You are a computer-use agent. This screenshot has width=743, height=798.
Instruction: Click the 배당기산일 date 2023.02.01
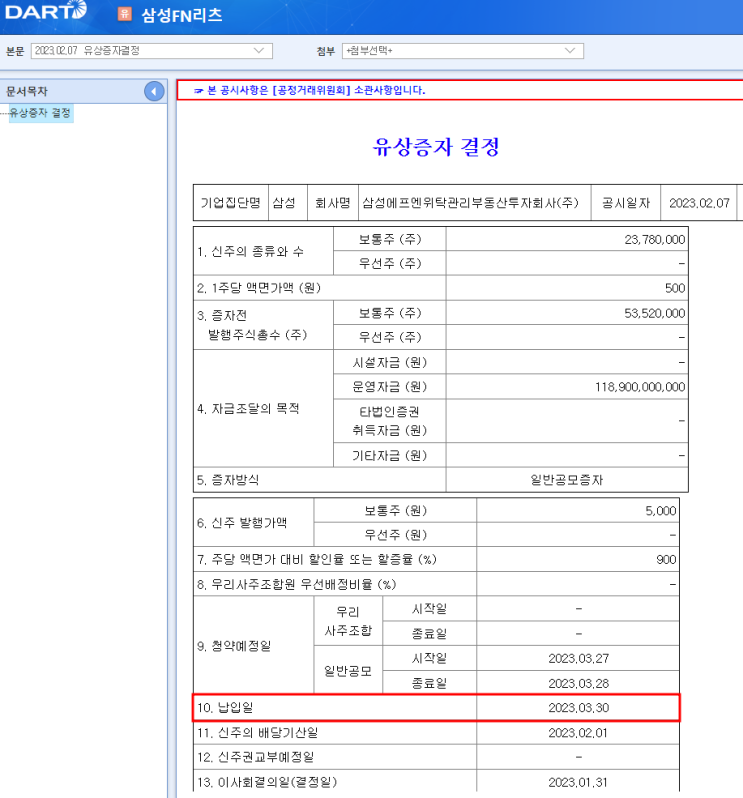click(578, 733)
